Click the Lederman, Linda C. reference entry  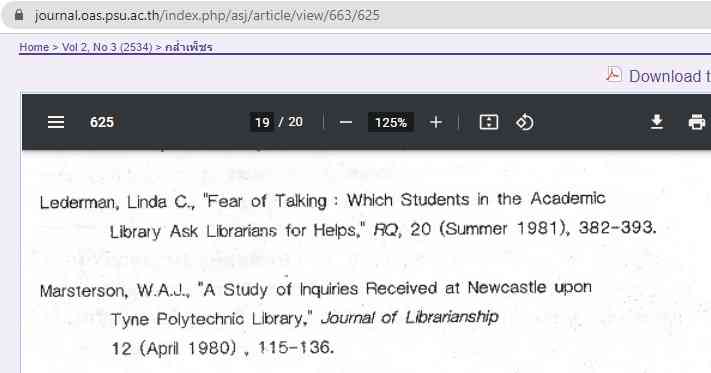(348, 215)
